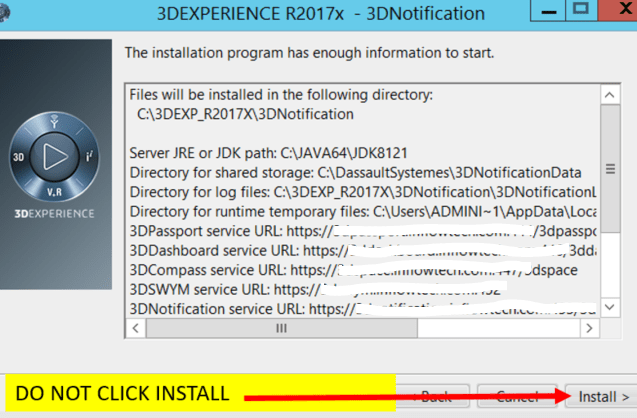Click the 3DEXPERIENCE label under the compass
The width and height of the screenshot is (637, 418).
click(x=54, y=214)
